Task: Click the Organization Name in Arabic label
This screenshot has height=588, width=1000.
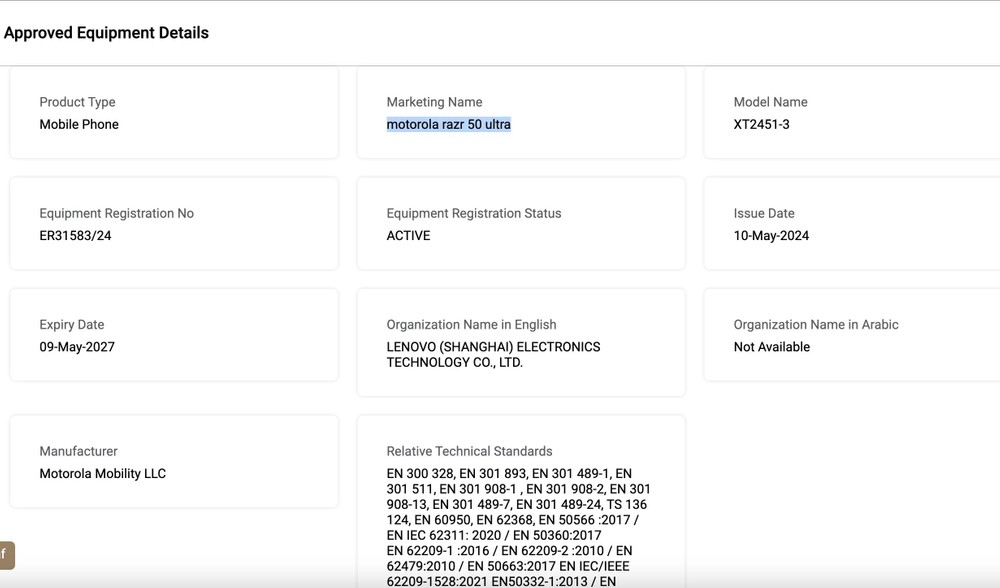Action: pos(816,325)
